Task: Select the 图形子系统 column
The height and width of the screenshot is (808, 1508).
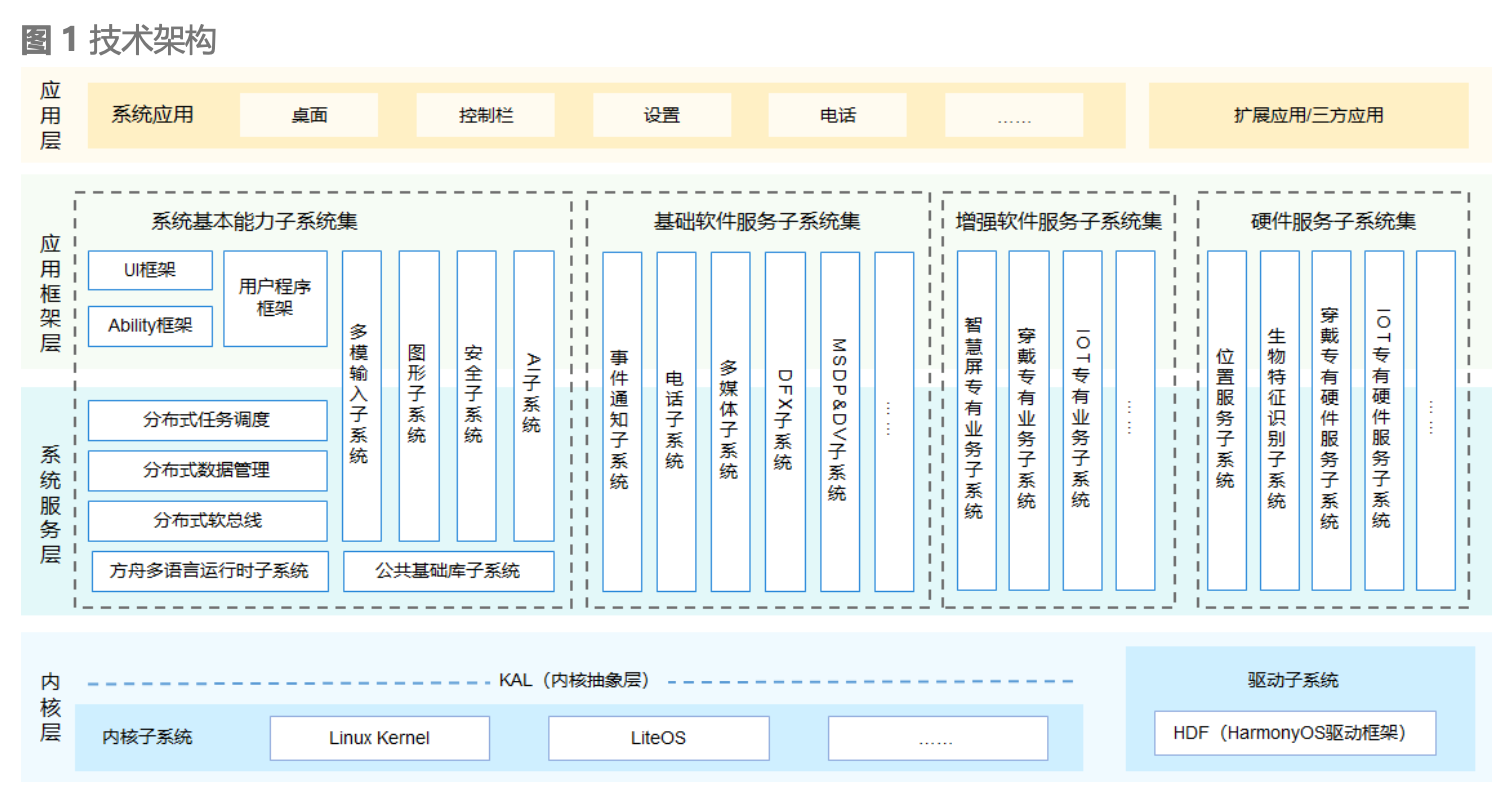Action: tap(419, 395)
